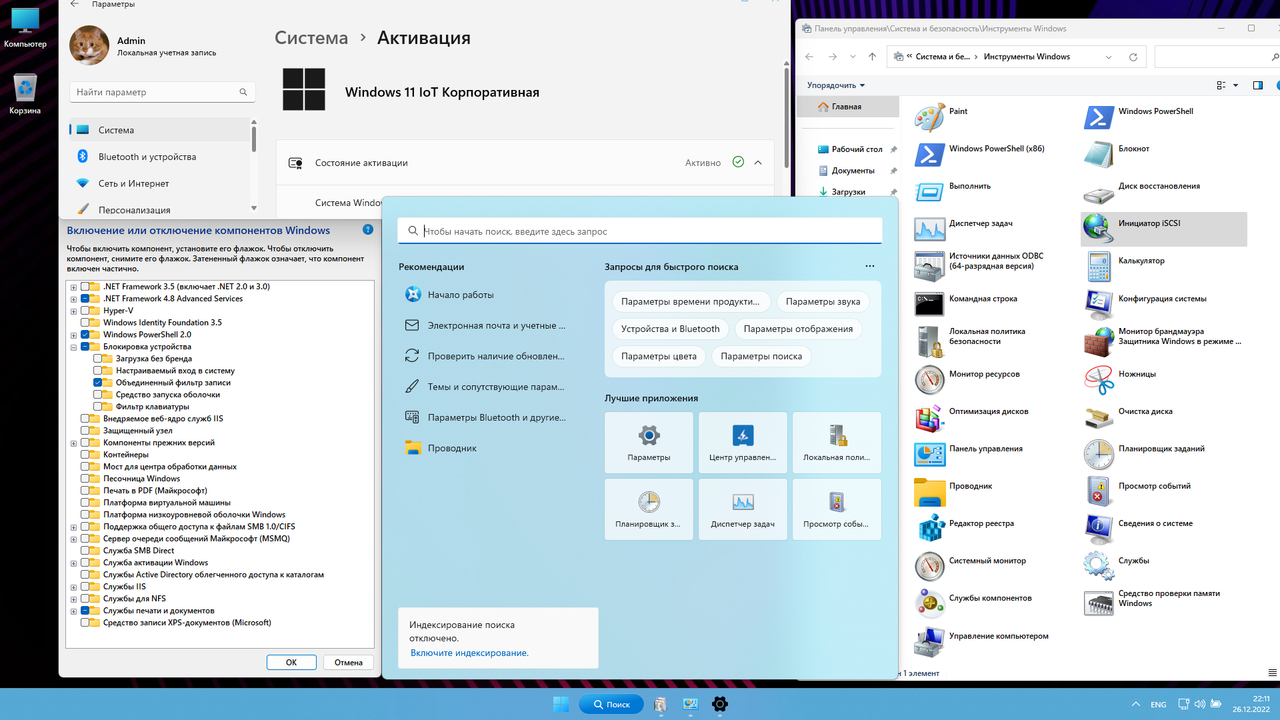Click Отмена in Windows components dialog
Viewport: 1280px width, 720px height.
pos(349,662)
